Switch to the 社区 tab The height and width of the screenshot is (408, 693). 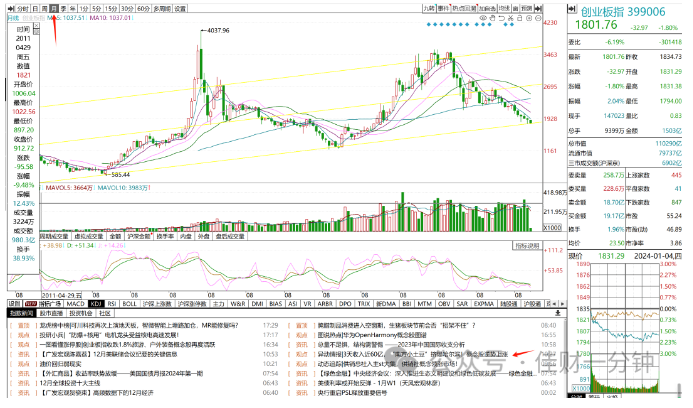pos(105,313)
